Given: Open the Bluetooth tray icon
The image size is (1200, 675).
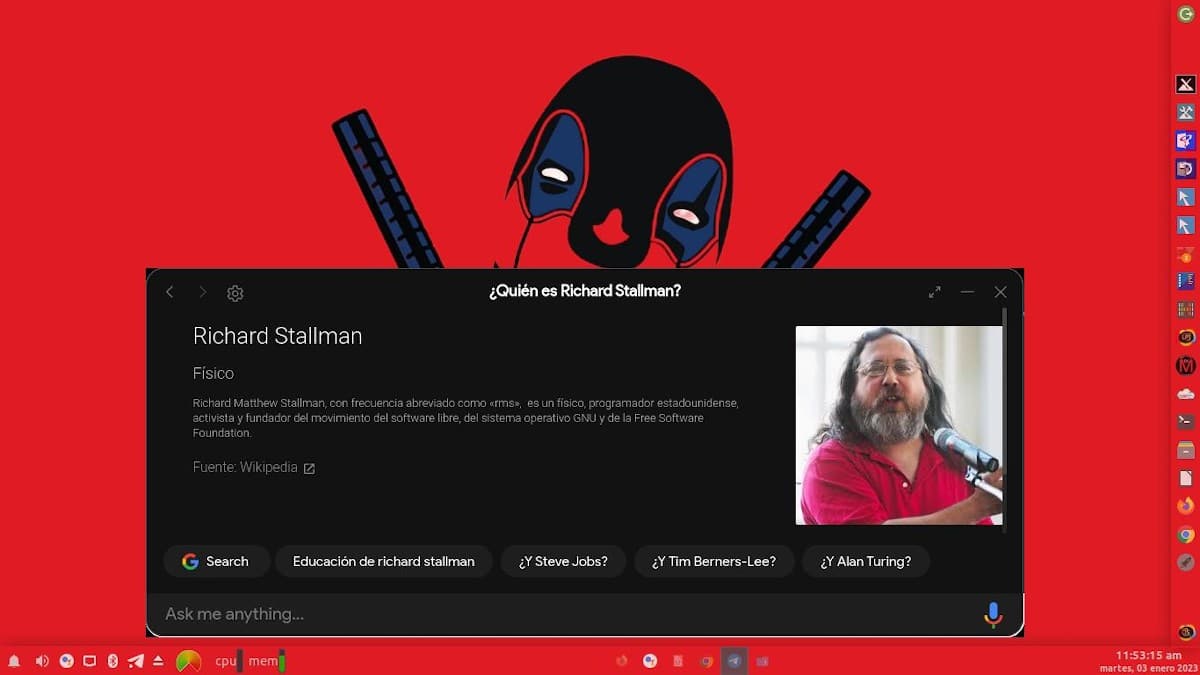Looking at the screenshot, I should click(113, 661).
